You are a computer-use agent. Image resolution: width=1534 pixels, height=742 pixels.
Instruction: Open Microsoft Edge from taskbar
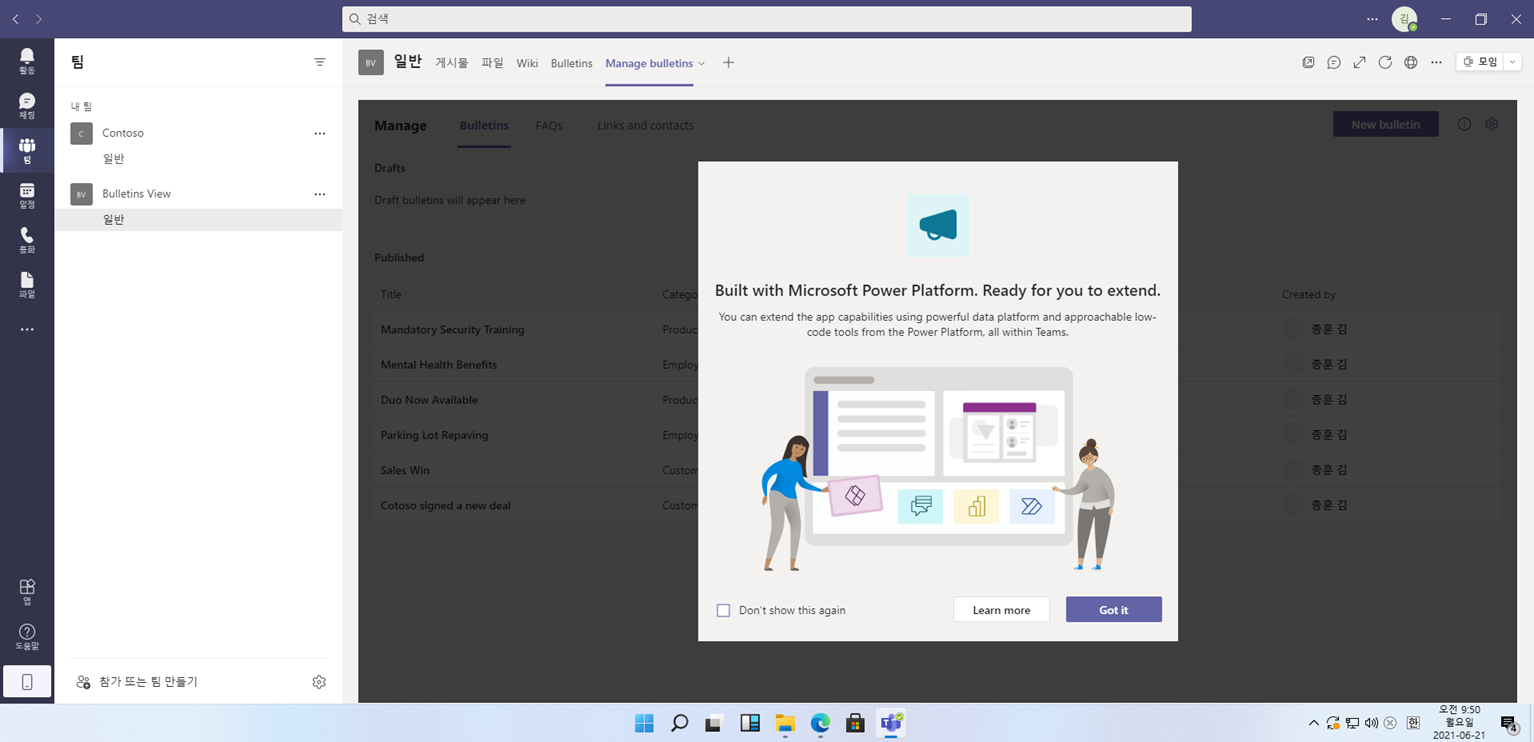point(820,723)
